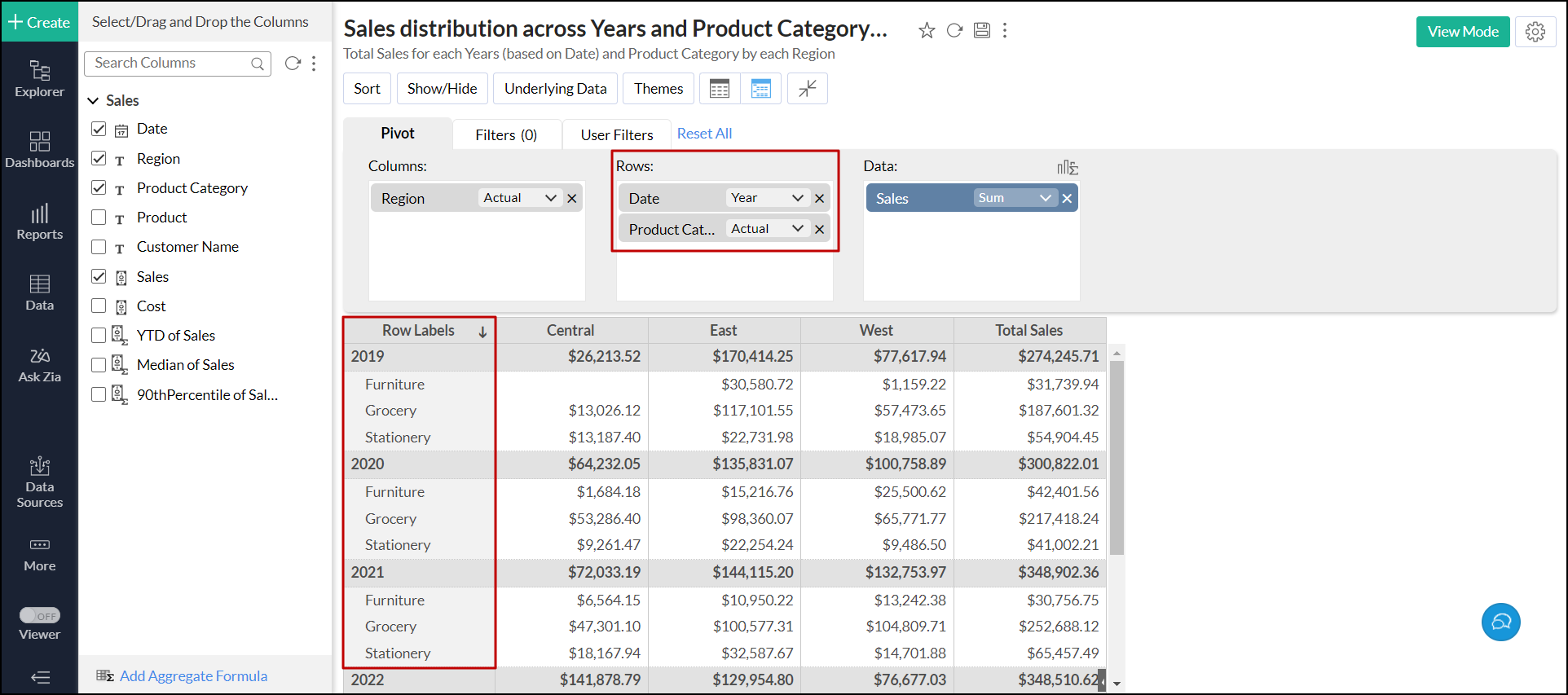Image resolution: width=1568 pixels, height=695 pixels.
Task: Click Add Aggregate Formula link
Action: pos(193,676)
